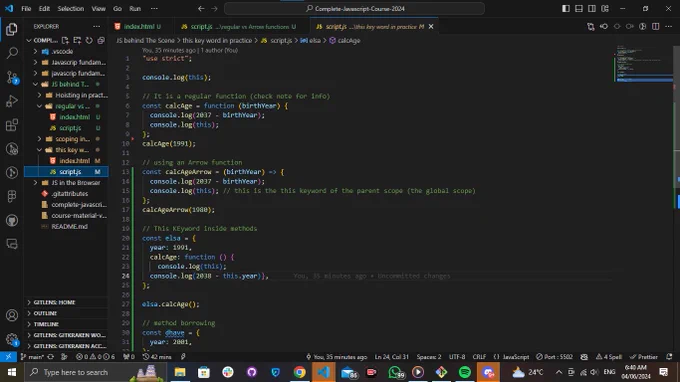Screen dimensions: 680x382
Task: Click errors and warnings count in status bar
Action: pos(95,357)
